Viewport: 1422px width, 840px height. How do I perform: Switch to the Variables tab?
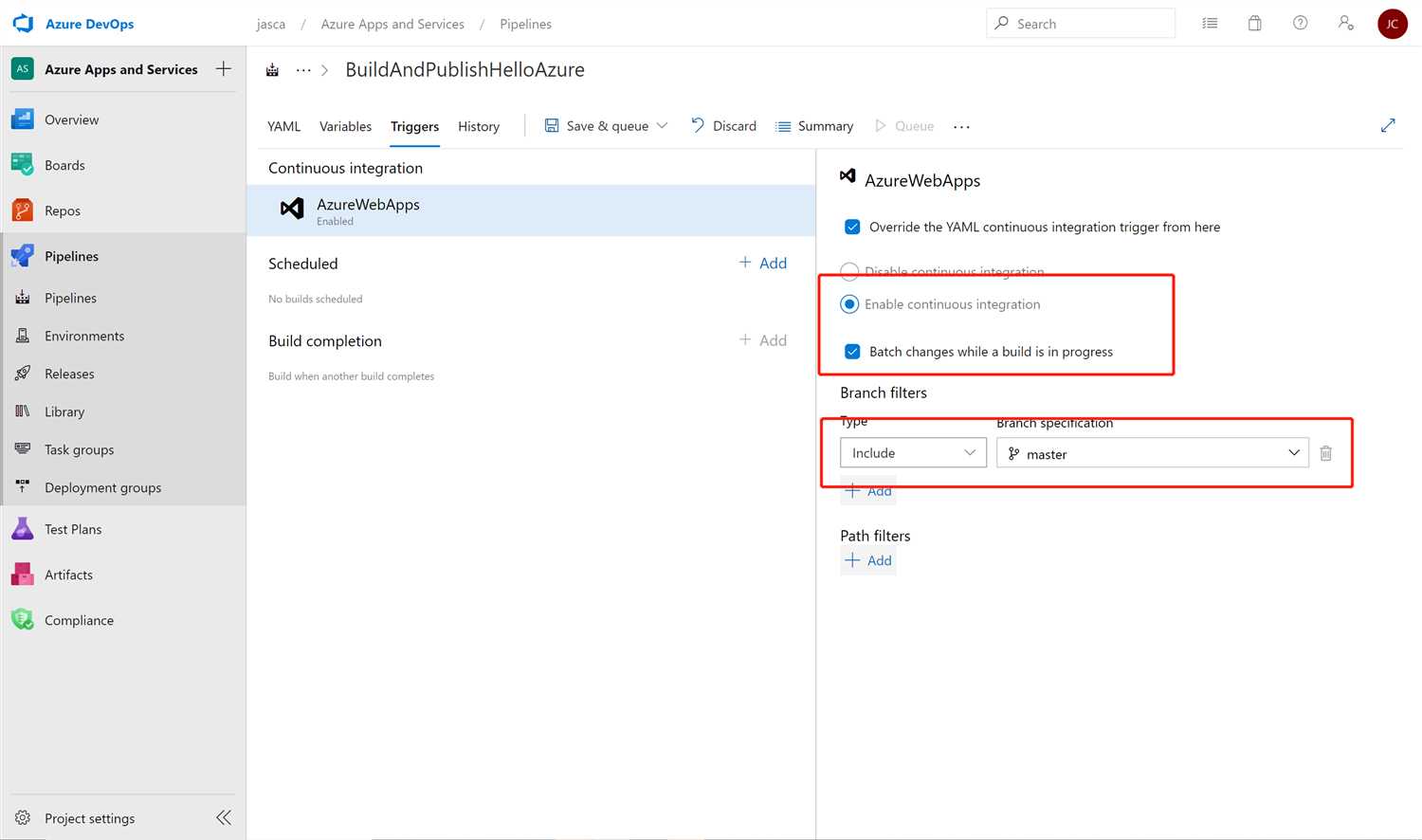click(345, 126)
